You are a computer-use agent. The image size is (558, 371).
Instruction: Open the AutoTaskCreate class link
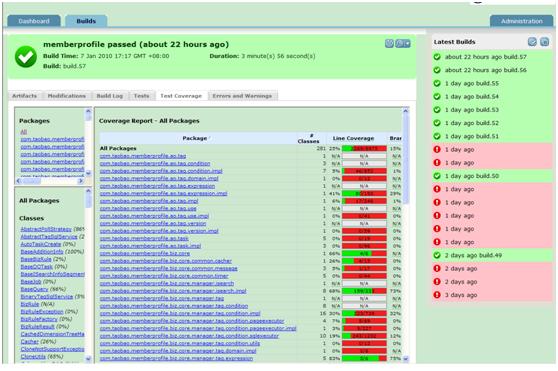click(41, 244)
